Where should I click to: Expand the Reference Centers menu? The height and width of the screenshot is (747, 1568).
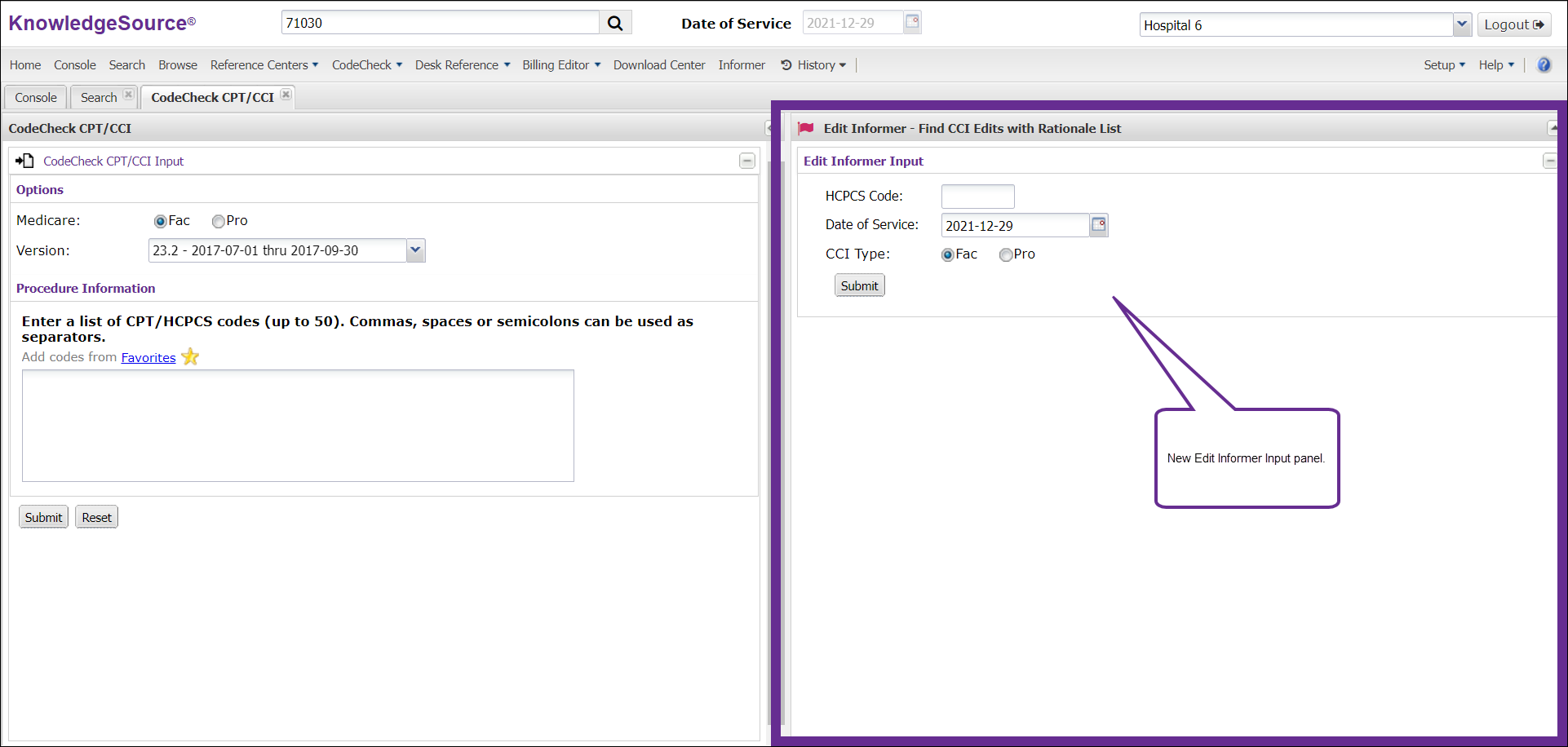[x=264, y=65]
